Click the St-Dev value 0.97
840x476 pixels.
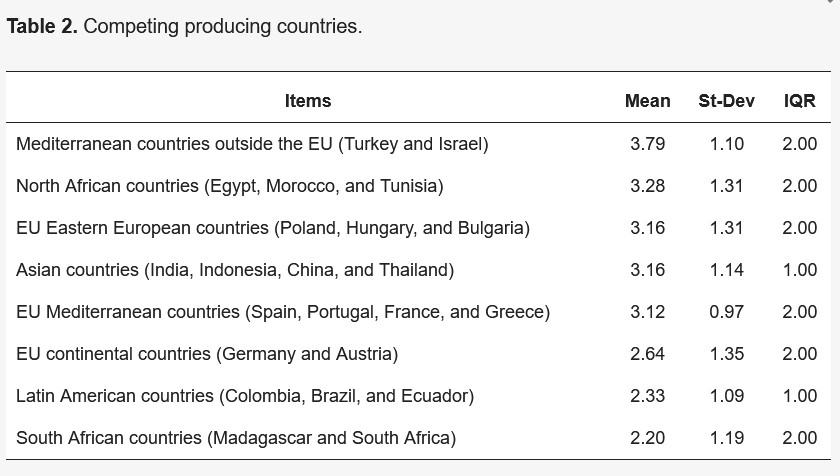(x=726, y=312)
